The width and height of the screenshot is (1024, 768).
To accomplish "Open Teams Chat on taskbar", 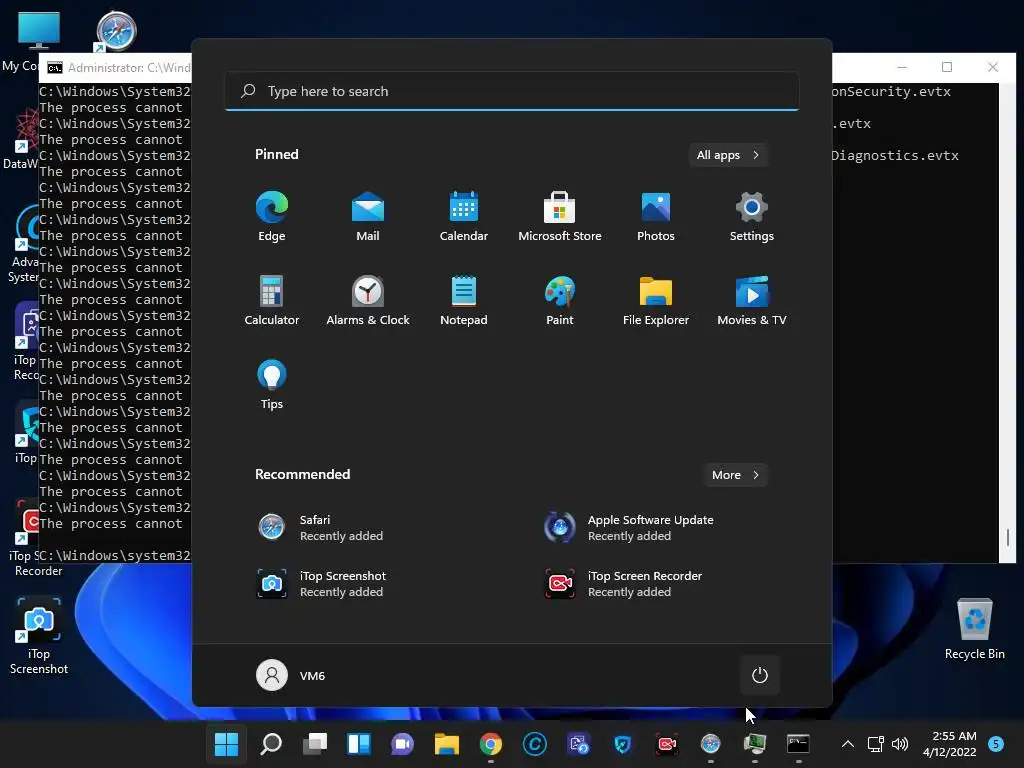I will 402,744.
